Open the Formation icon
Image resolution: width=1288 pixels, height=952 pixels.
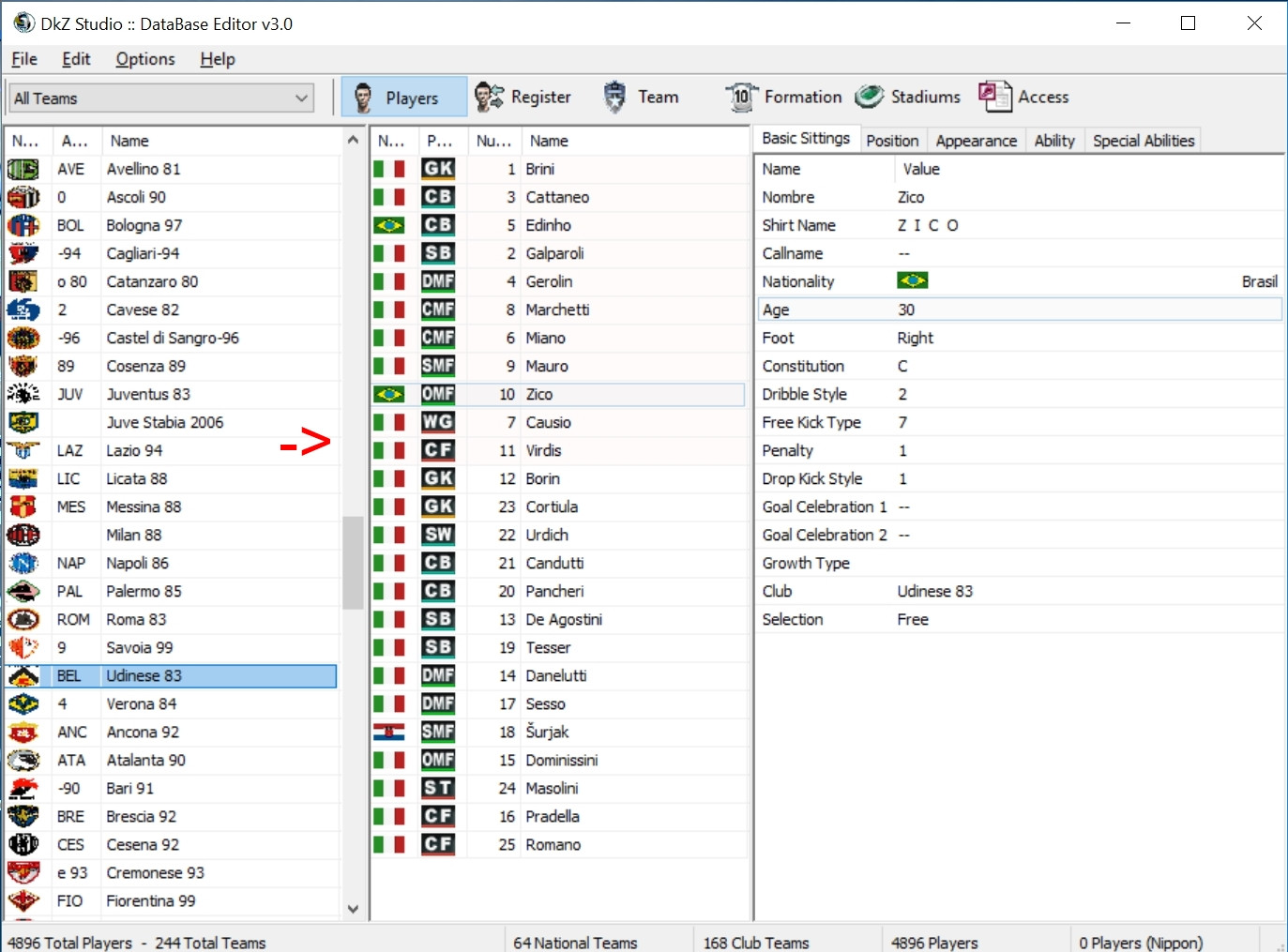(741, 97)
